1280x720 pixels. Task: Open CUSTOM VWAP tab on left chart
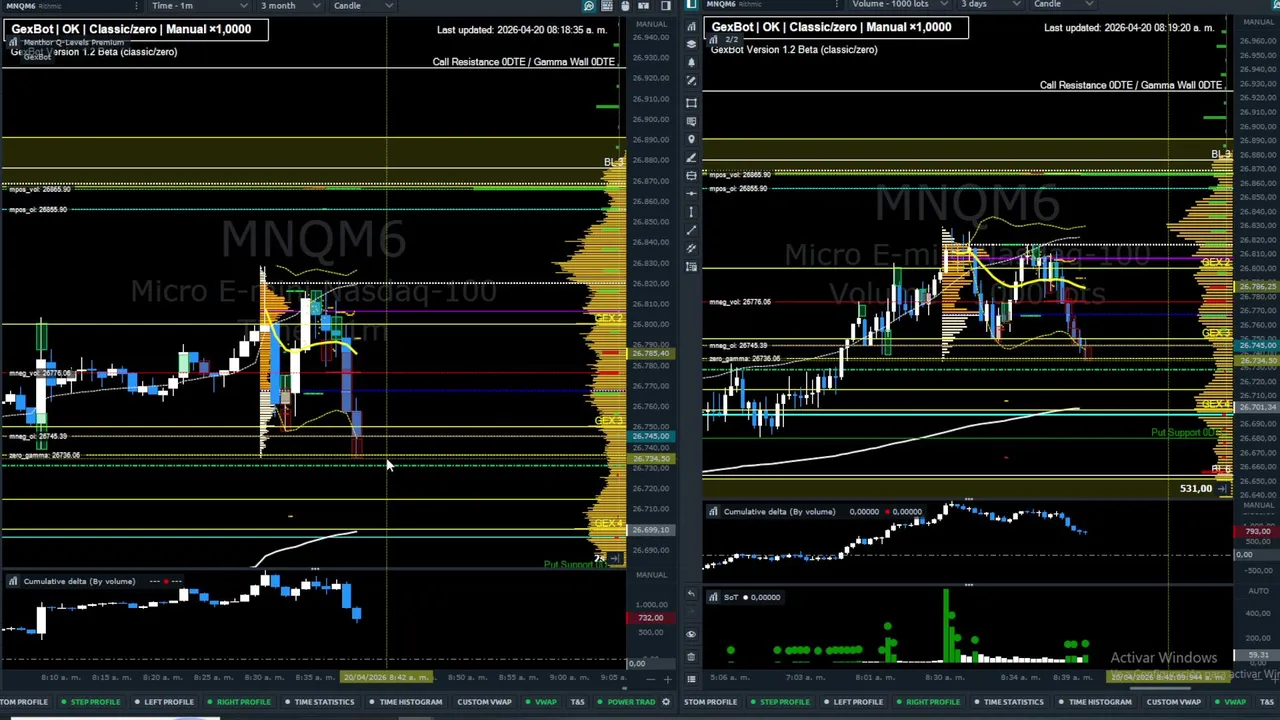[x=484, y=702]
